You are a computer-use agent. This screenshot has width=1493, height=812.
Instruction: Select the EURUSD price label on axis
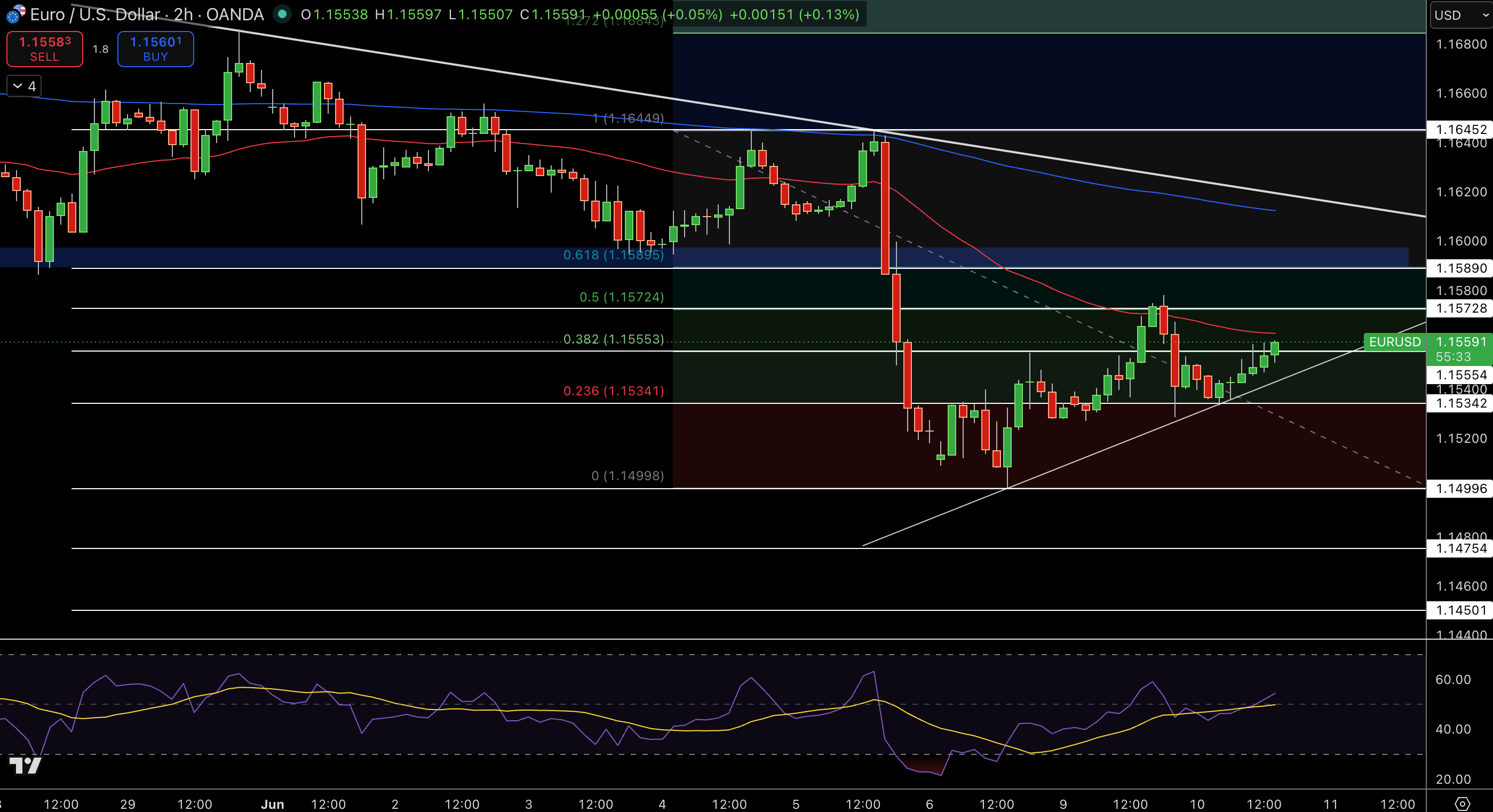tap(1394, 342)
